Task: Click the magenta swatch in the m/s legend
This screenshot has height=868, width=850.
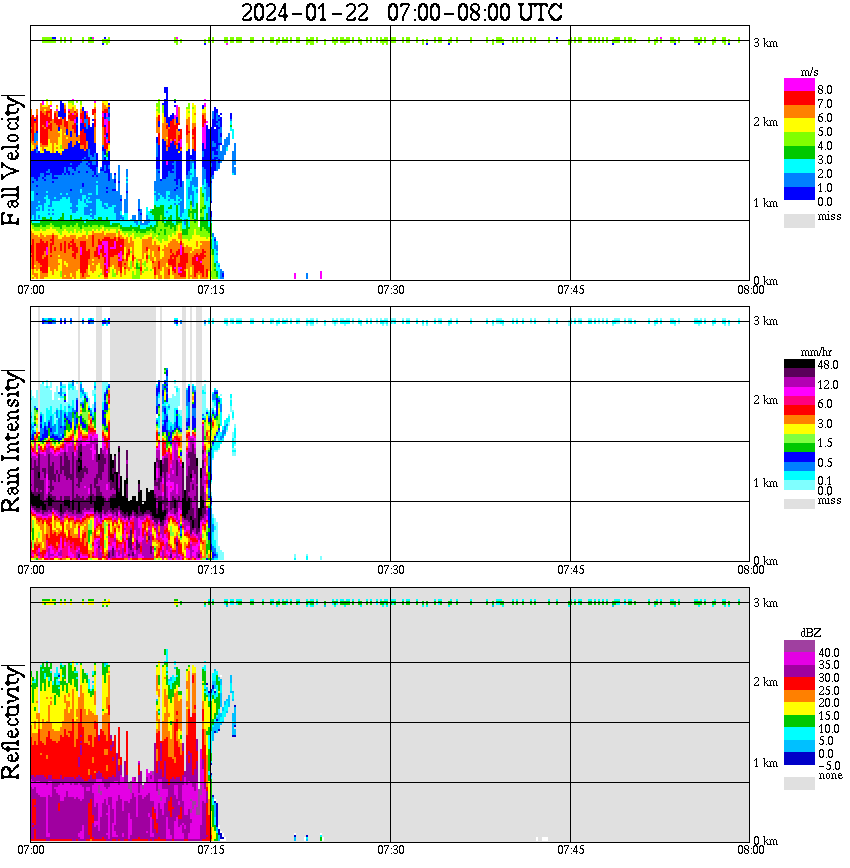Action: coord(799,85)
